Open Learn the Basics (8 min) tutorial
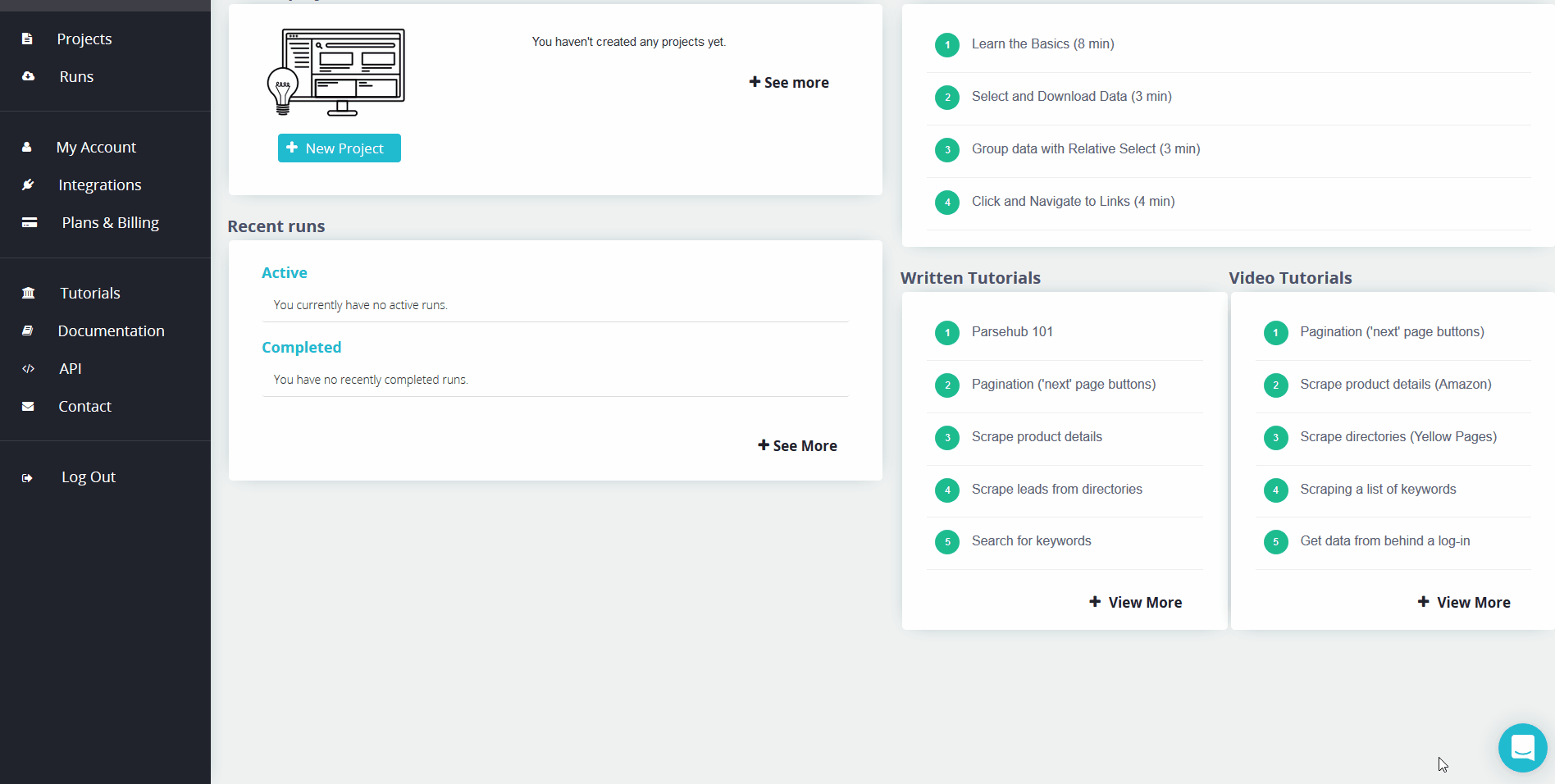This screenshot has height=784, width=1555. 1043,43
